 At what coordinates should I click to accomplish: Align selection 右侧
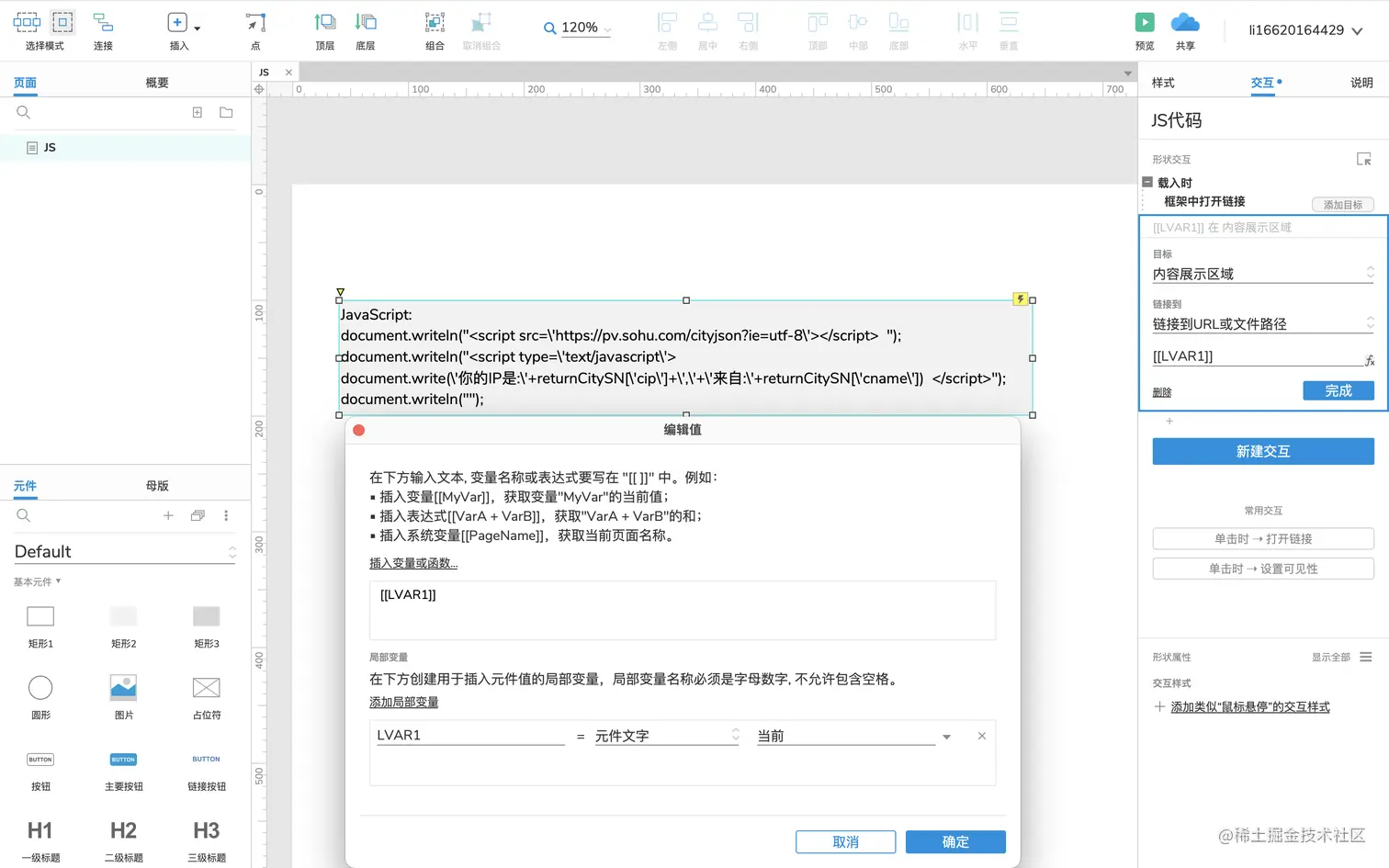748,29
